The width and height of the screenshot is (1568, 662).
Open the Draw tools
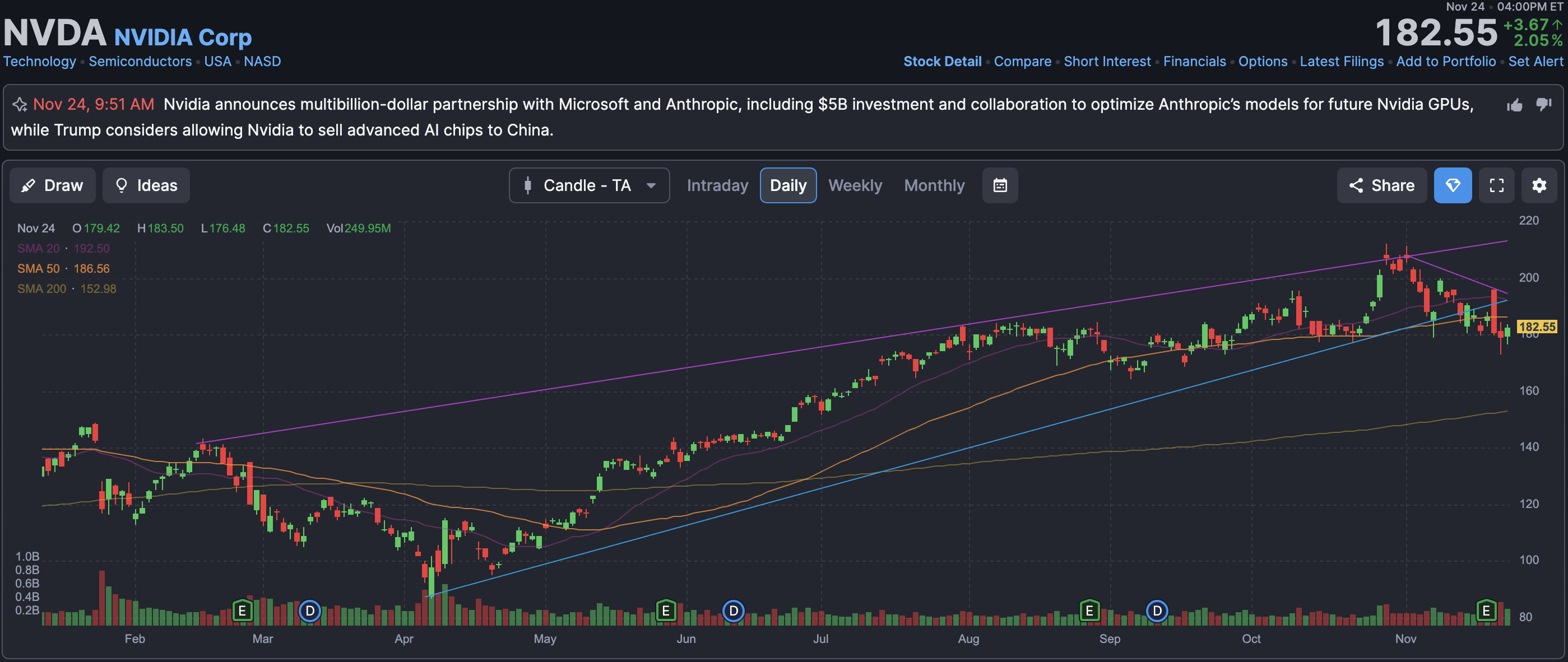click(52, 185)
